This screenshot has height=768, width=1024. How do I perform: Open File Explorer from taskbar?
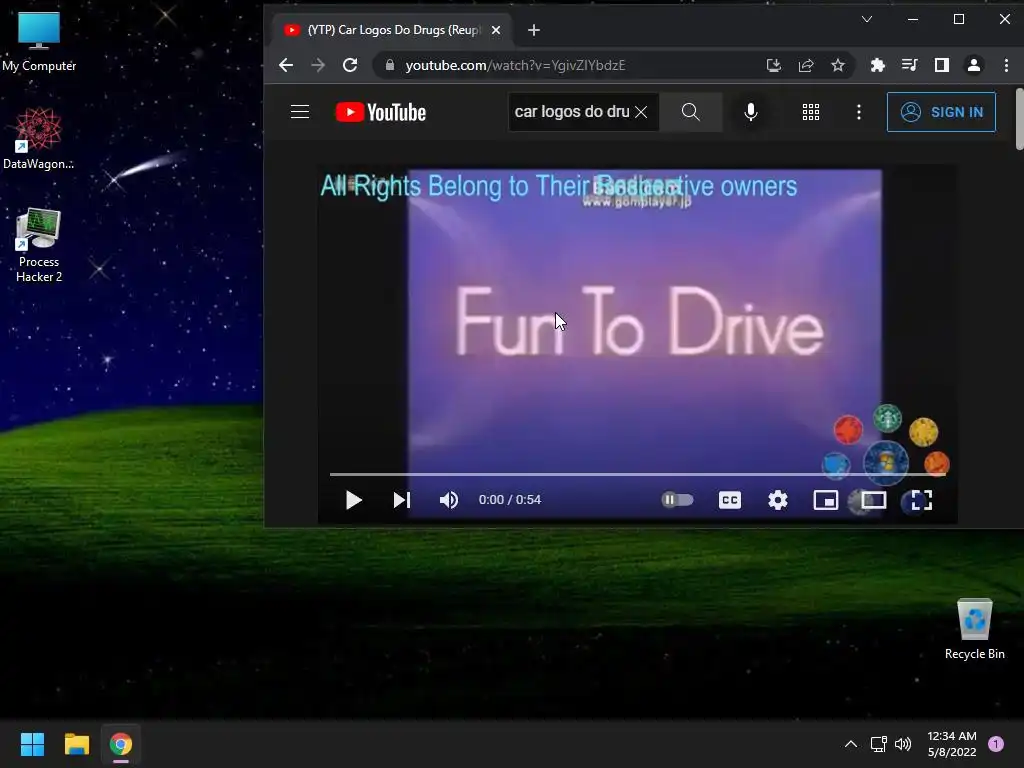(x=76, y=744)
